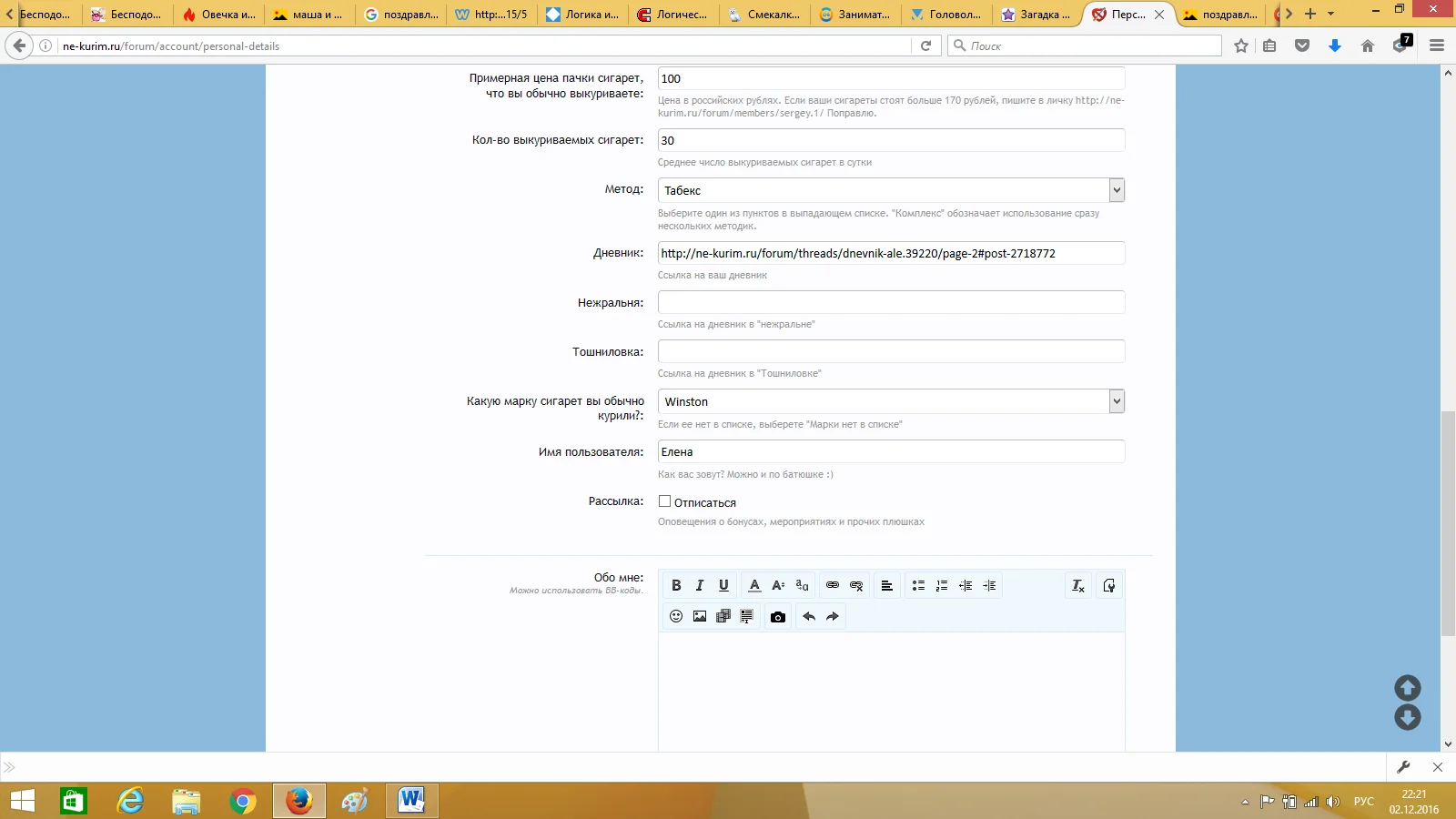Open the smilies picker in the editor
Viewport: 1456px width, 819px height.
pyautogui.click(x=676, y=617)
